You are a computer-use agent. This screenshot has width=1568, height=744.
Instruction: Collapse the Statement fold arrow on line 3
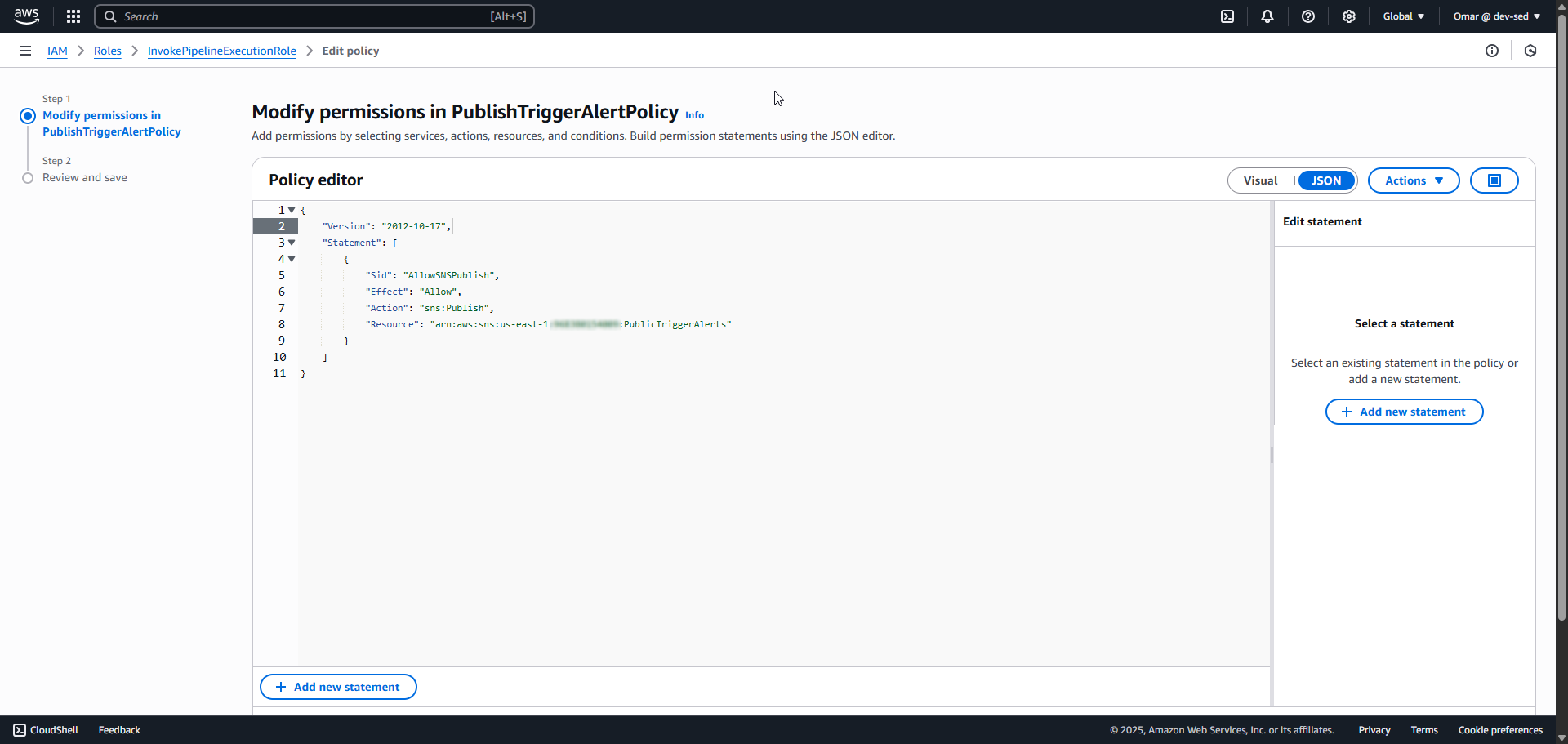tap(292, 243)
